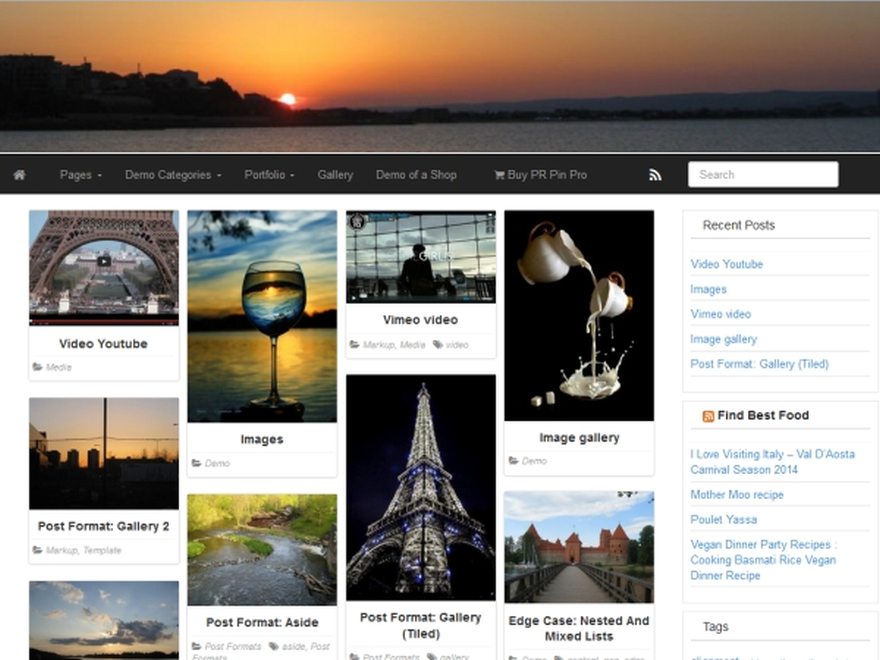Open Demo category under Image gallery

534,461
